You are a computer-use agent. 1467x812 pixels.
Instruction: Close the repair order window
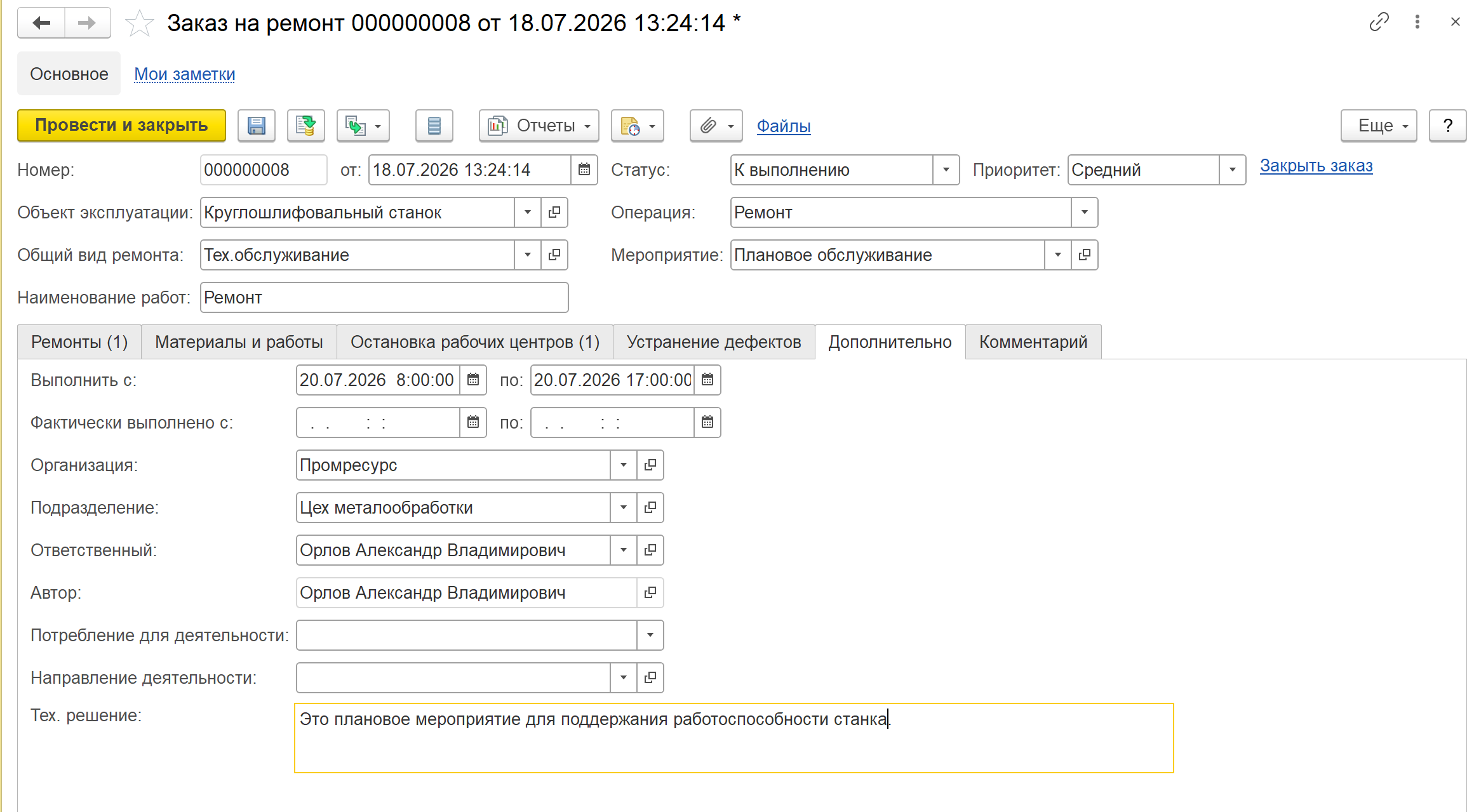click(x=1455, y=22)
